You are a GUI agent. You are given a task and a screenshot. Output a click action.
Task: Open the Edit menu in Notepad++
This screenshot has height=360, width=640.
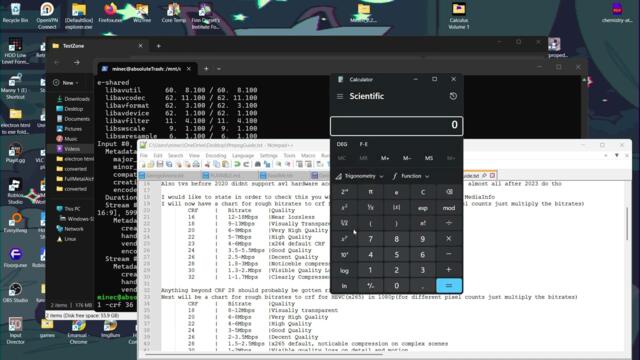coord(158,156)
